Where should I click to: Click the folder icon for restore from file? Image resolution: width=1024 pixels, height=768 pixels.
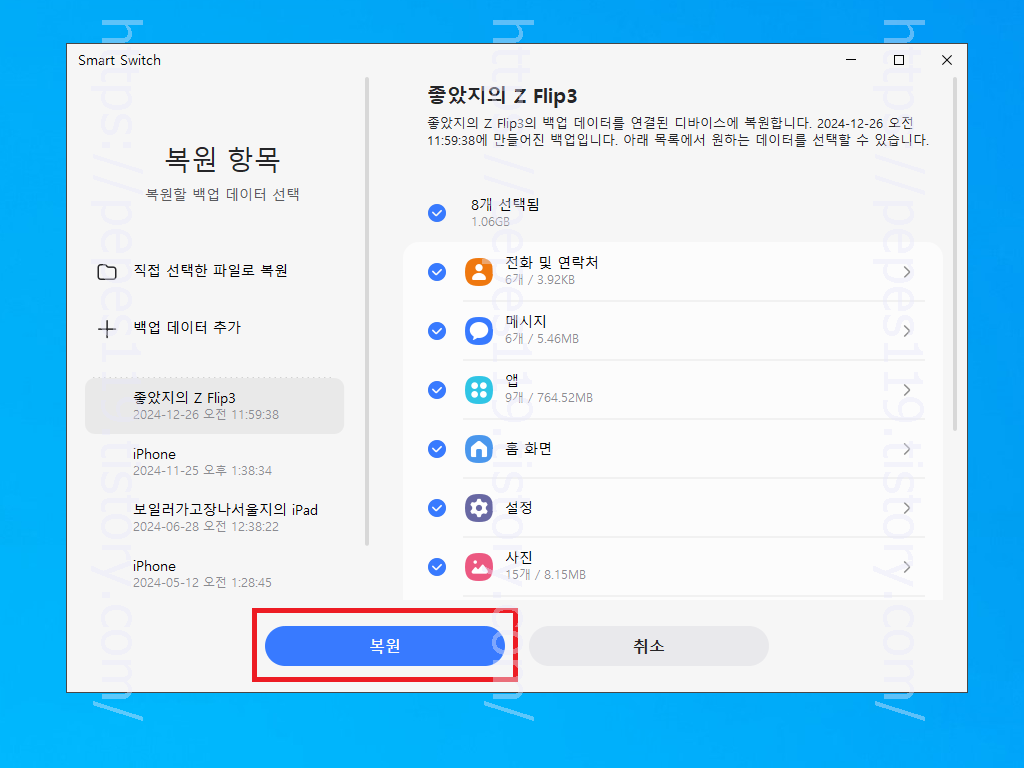107,272
